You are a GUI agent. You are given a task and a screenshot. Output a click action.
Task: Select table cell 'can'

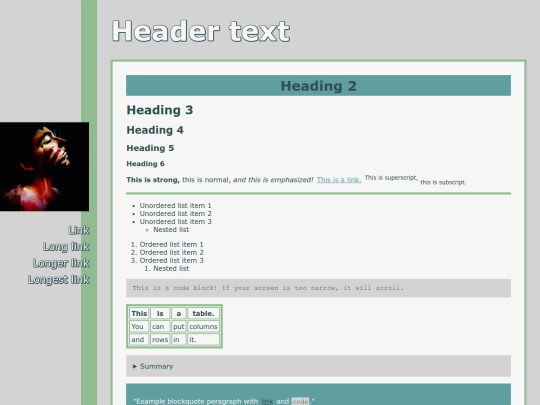(160, 326)
